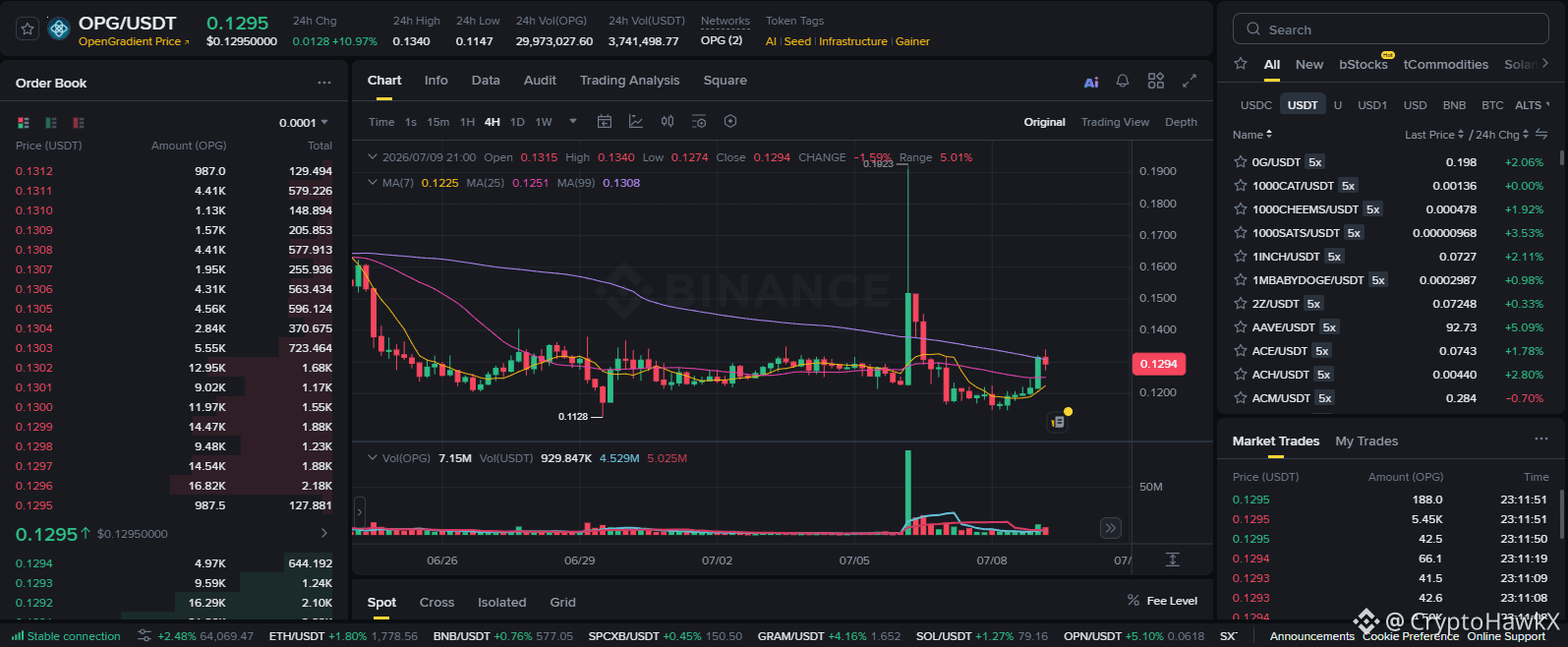The height and width of the screenshot is (647, 1568).
Task: Swap 24h Chg column display icon
Action: 1541,135
